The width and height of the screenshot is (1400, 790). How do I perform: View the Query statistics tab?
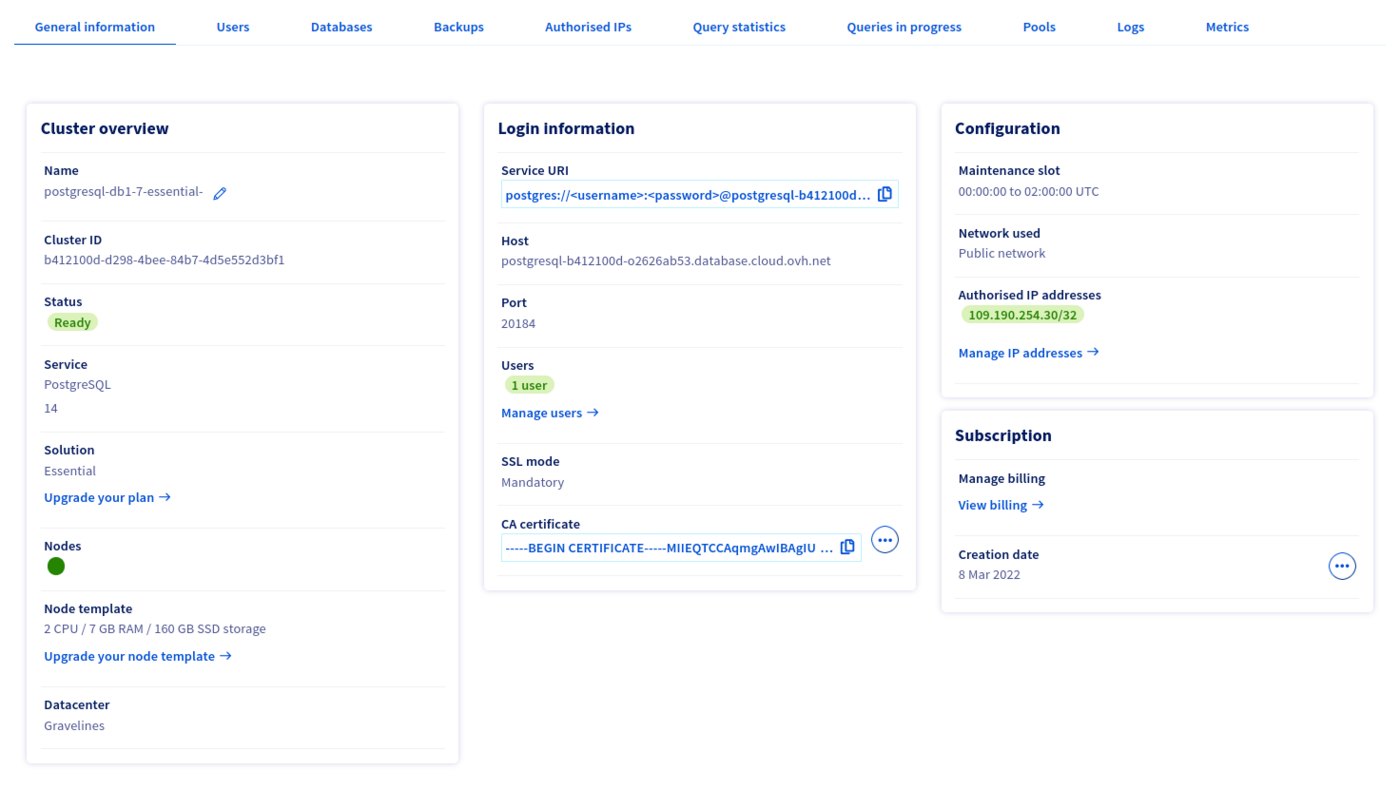click(x=739, y=27)
